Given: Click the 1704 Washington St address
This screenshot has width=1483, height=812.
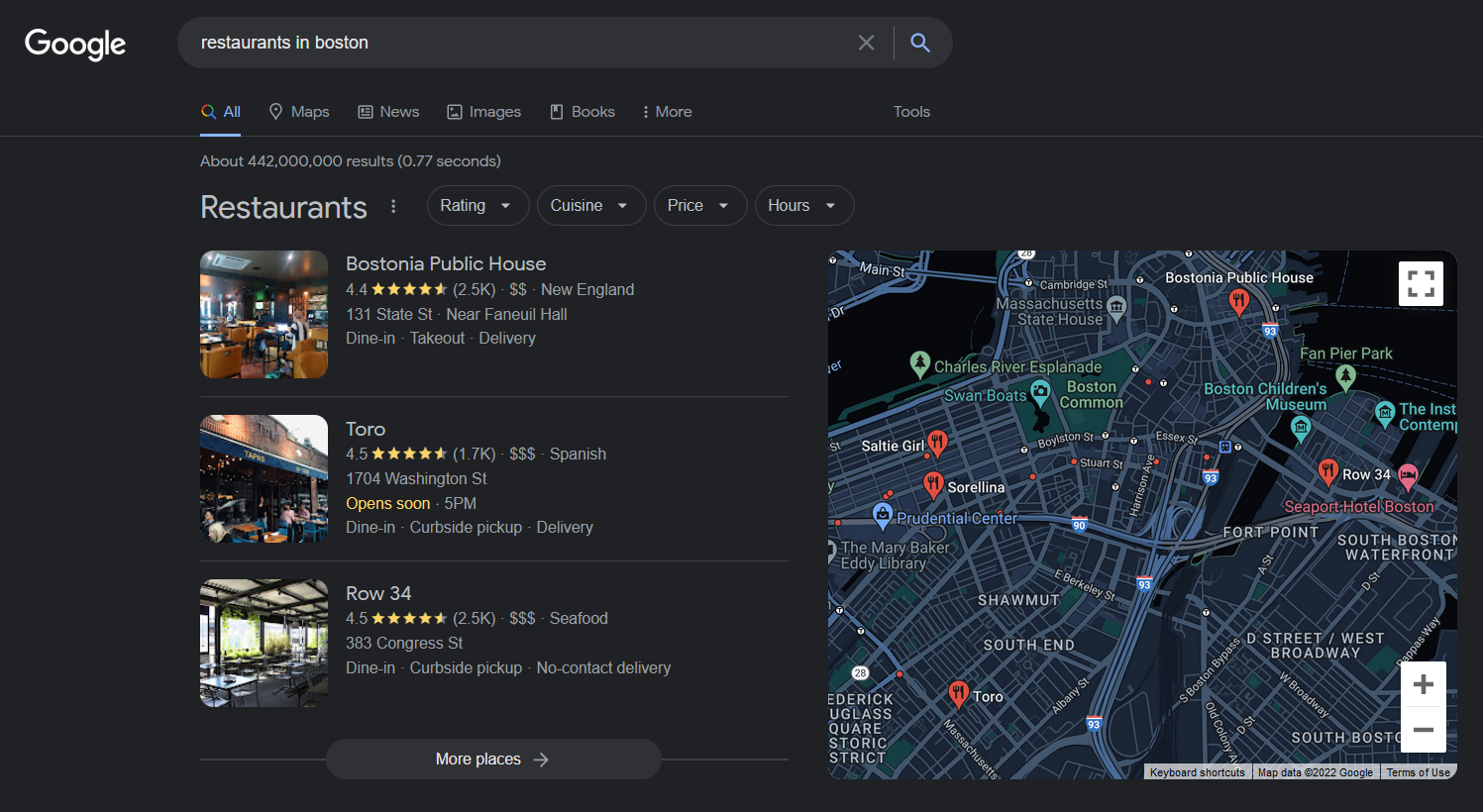Looking at the screenshot, I should coord(416,478).
